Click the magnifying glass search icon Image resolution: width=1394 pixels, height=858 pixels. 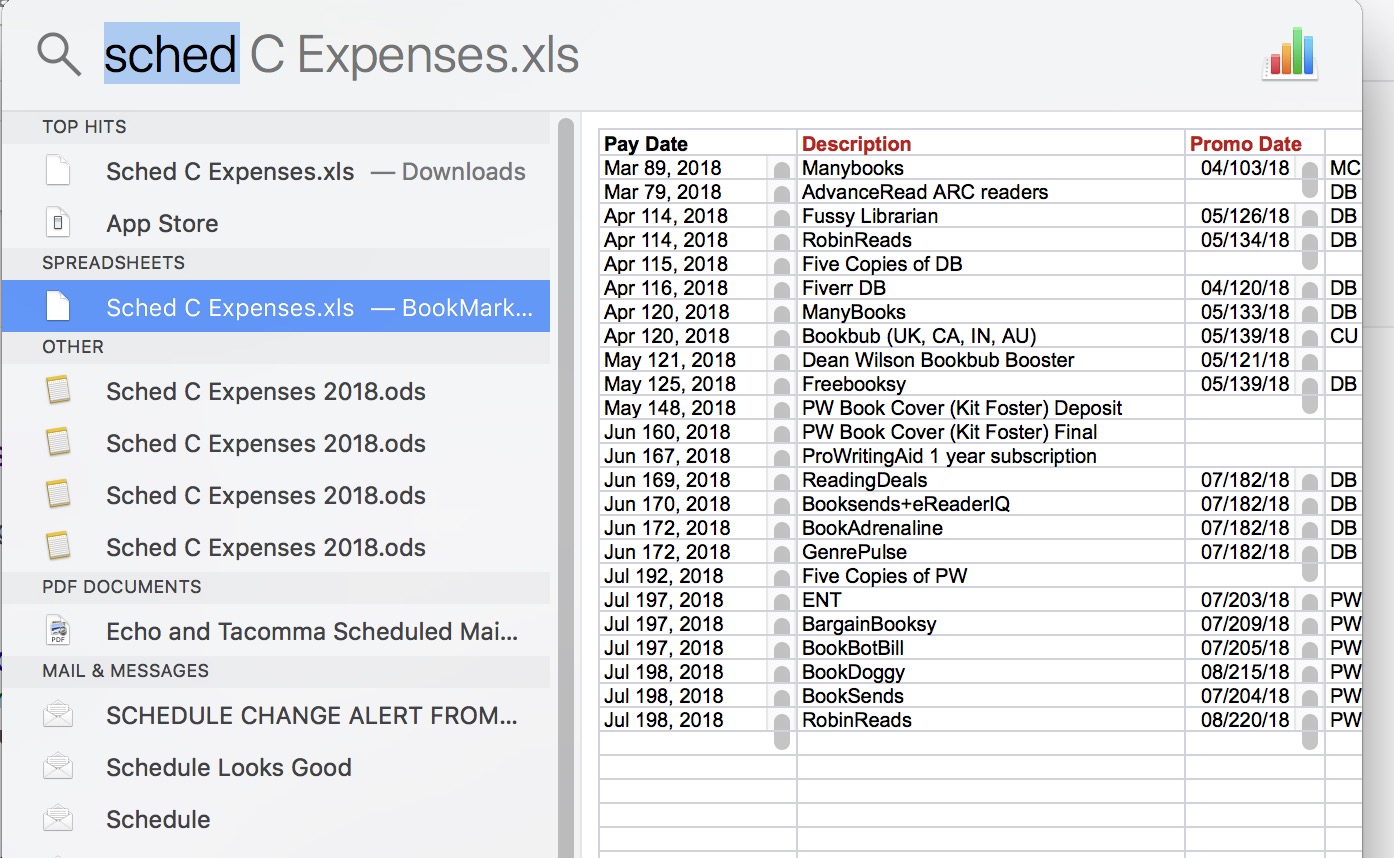pos(59,54)
